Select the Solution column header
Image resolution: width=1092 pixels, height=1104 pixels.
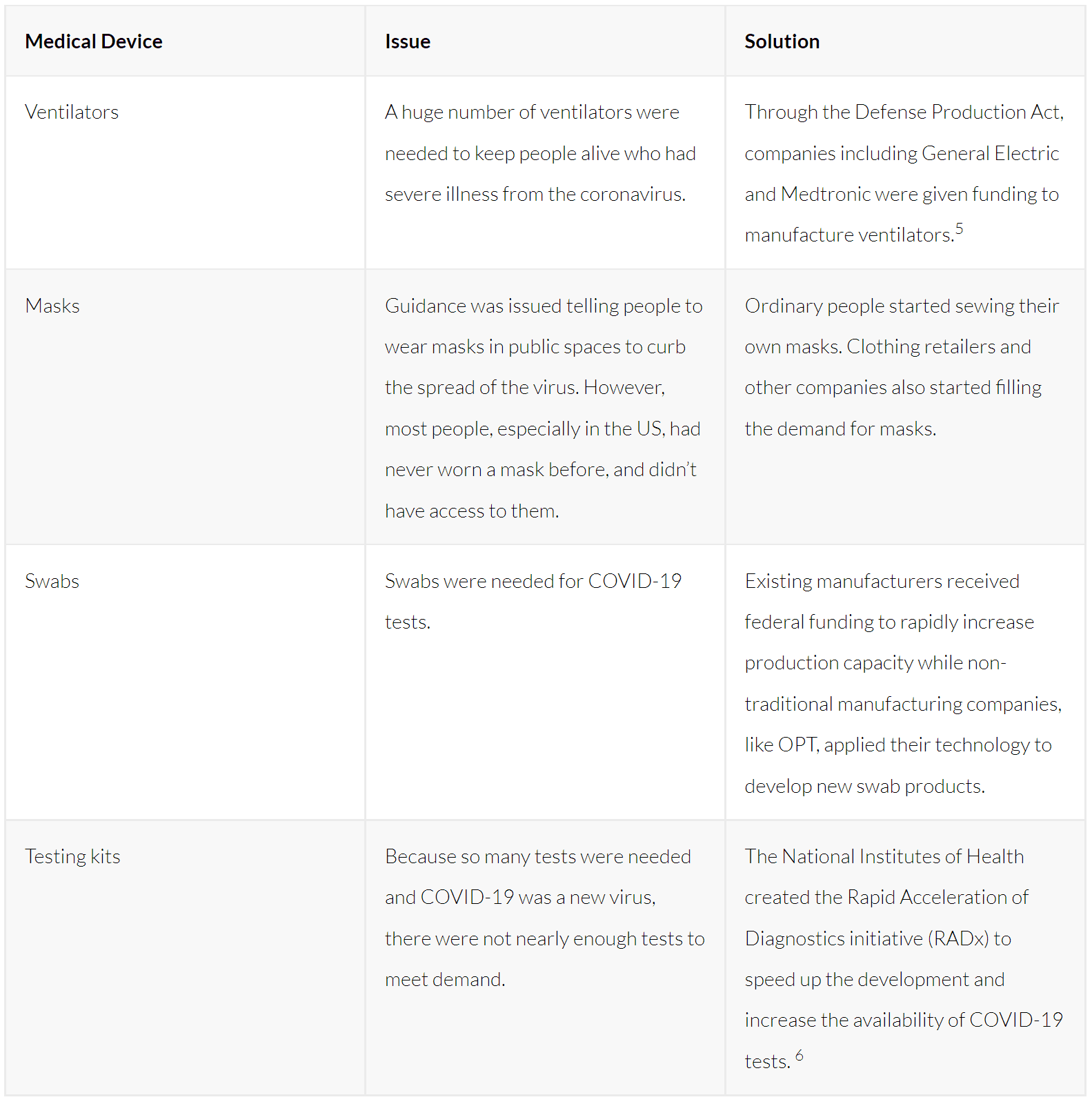click(x=782, y=41)
